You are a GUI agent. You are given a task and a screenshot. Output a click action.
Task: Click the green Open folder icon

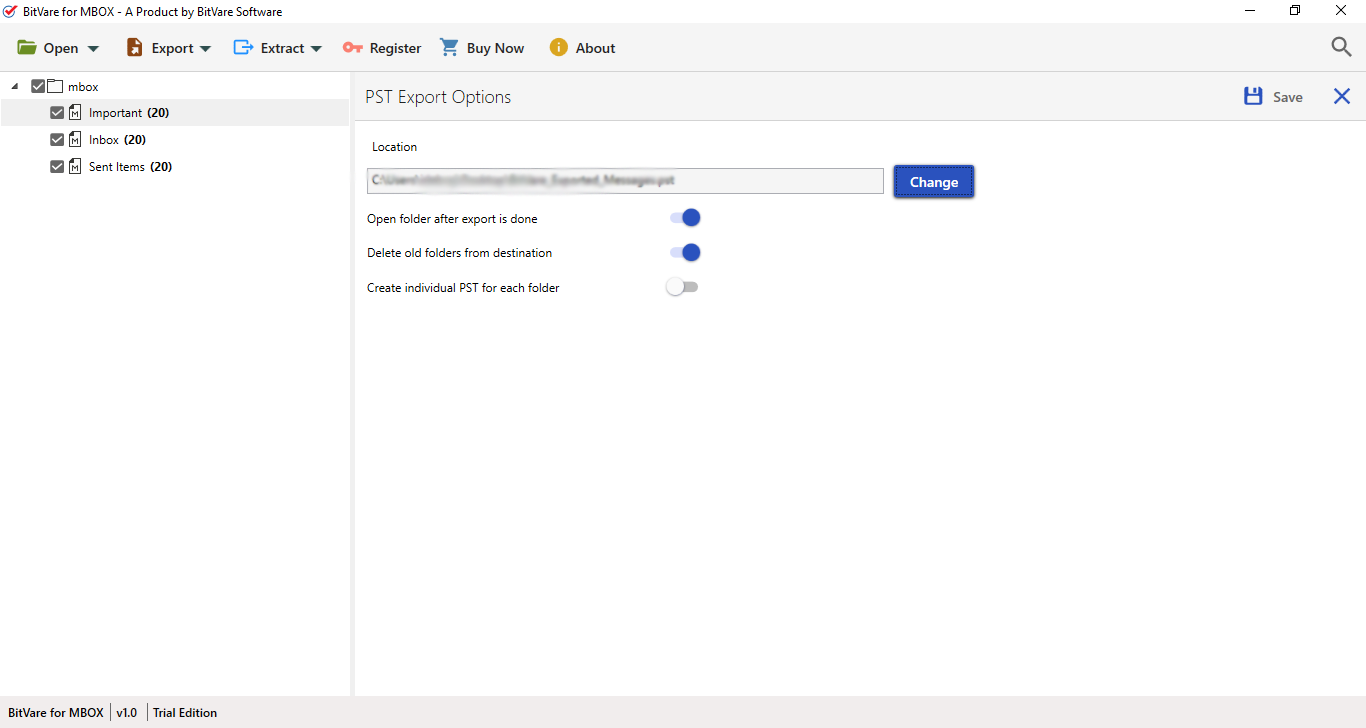27,48
